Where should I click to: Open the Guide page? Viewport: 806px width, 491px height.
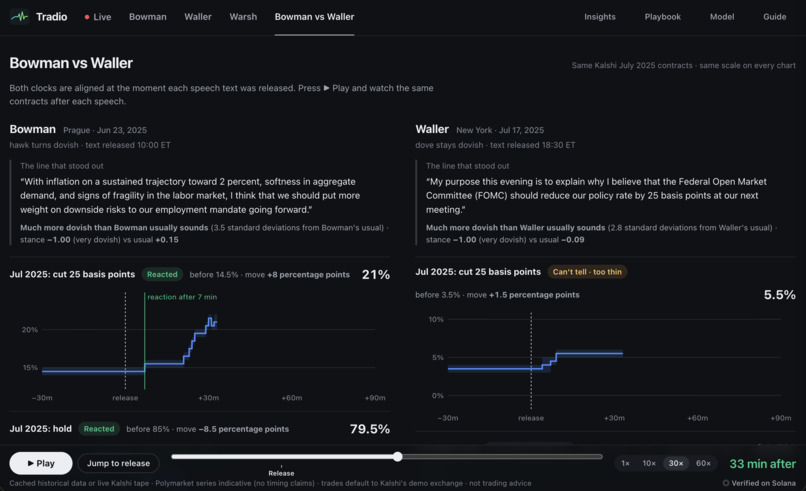point(774,17)
